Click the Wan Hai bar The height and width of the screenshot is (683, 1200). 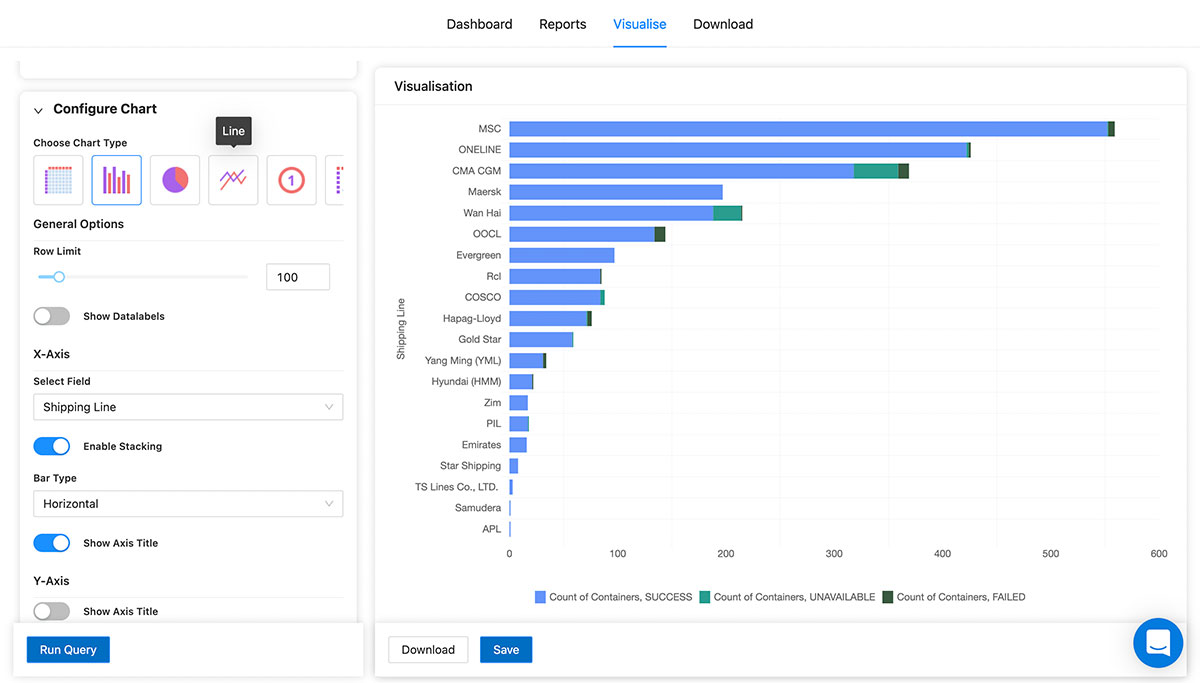(626, 213)
